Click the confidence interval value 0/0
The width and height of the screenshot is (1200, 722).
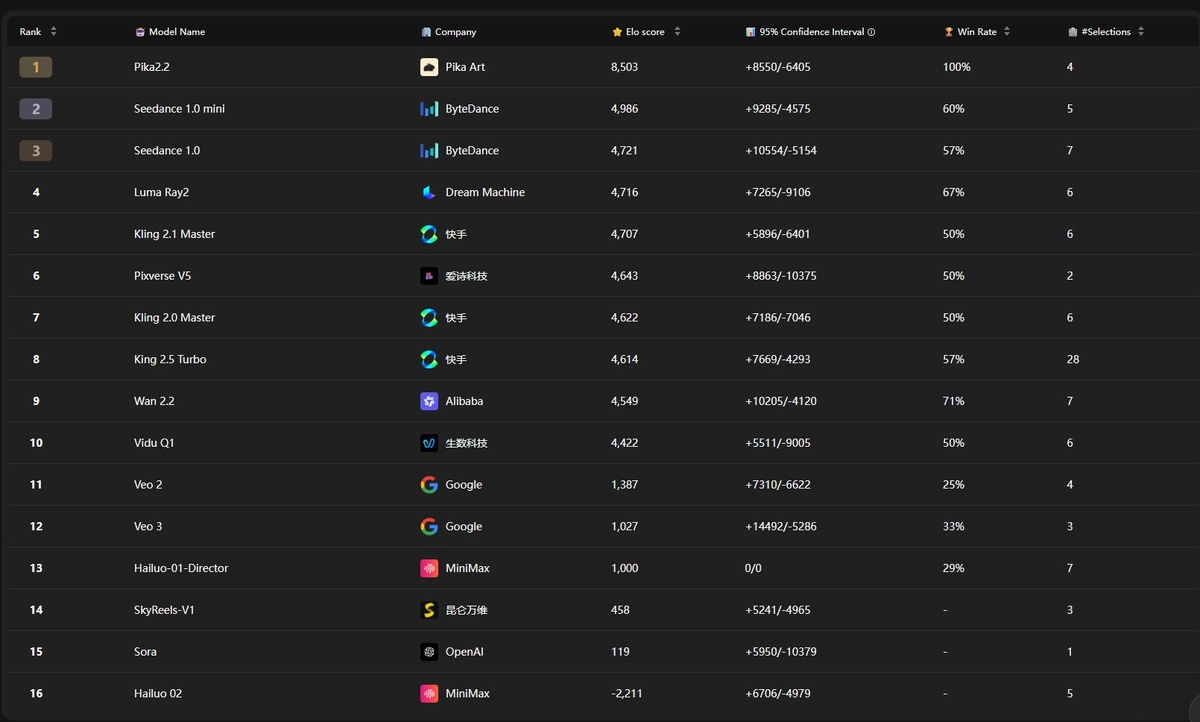point(753,568)
